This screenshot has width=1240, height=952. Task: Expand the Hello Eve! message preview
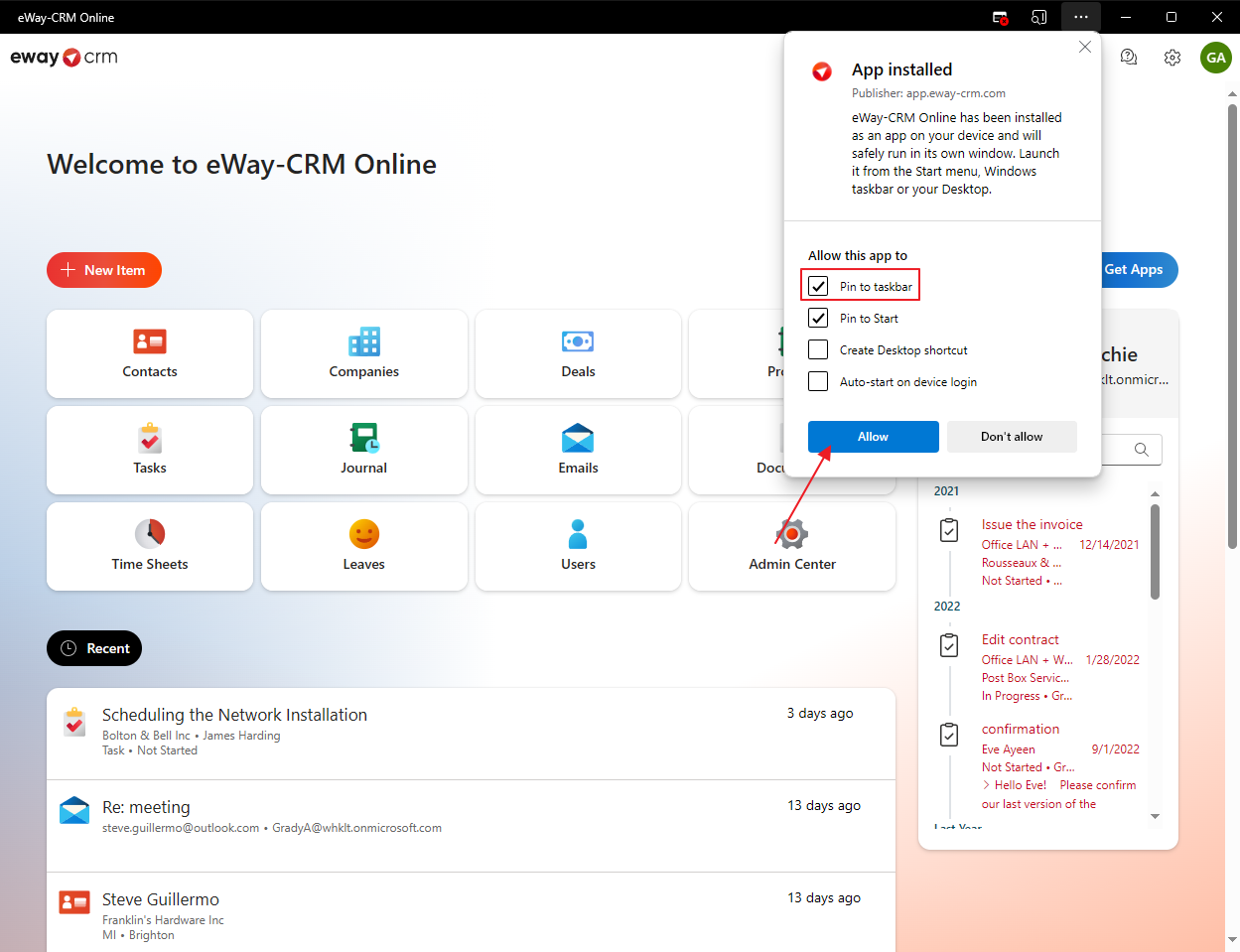(x=986, y=785)
